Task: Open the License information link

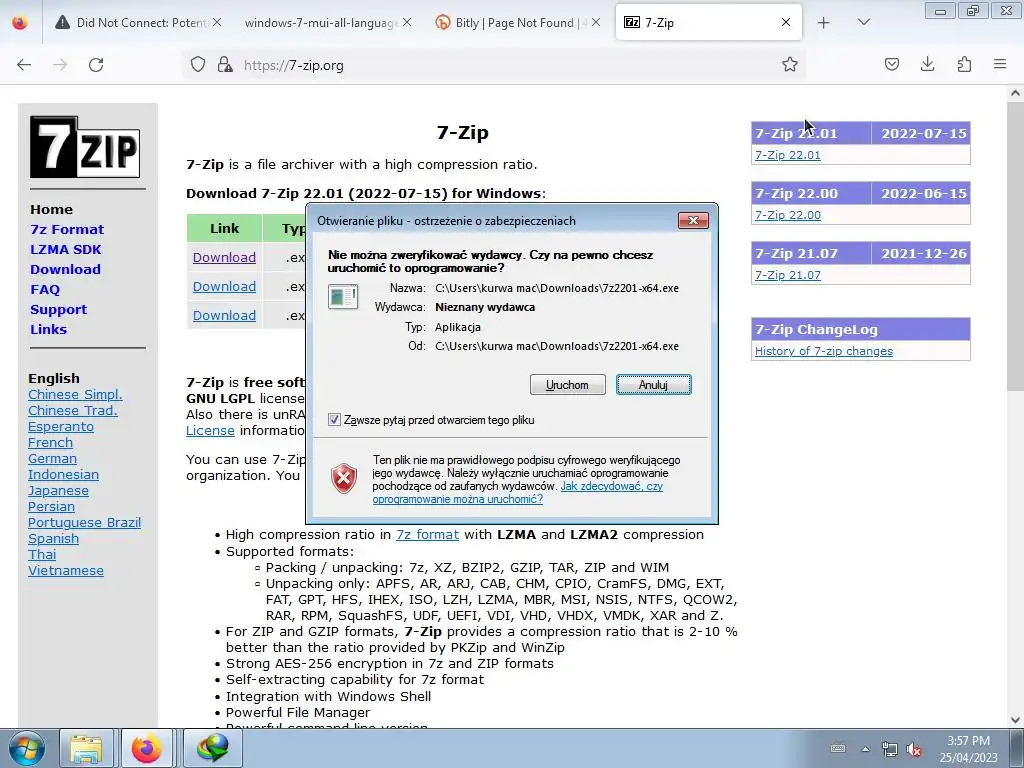Action: 210,430
